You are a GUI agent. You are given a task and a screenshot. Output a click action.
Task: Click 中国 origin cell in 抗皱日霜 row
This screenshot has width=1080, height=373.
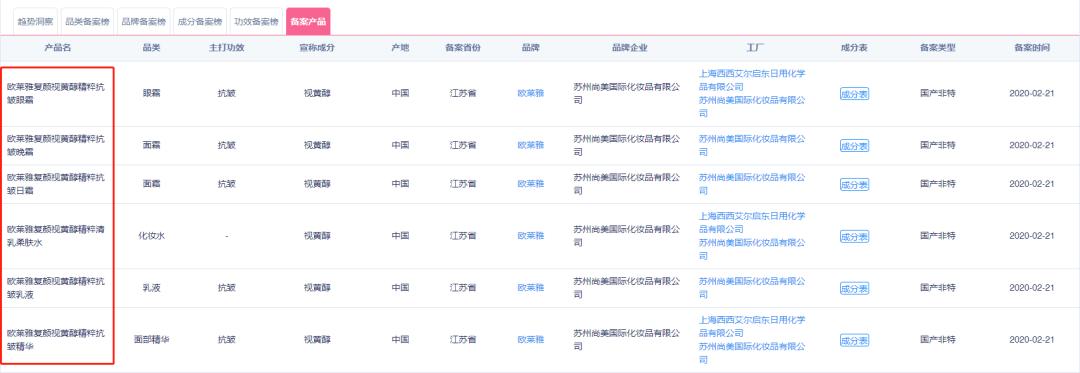pyautogui.click(x=400, y=184)
